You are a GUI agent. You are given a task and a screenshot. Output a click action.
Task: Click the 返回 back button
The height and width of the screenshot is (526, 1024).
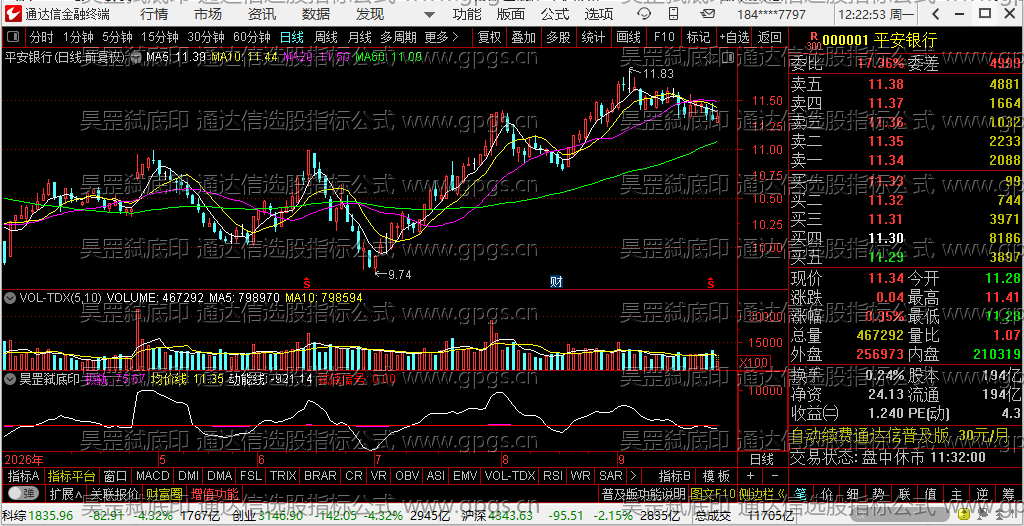click(769, 37)
